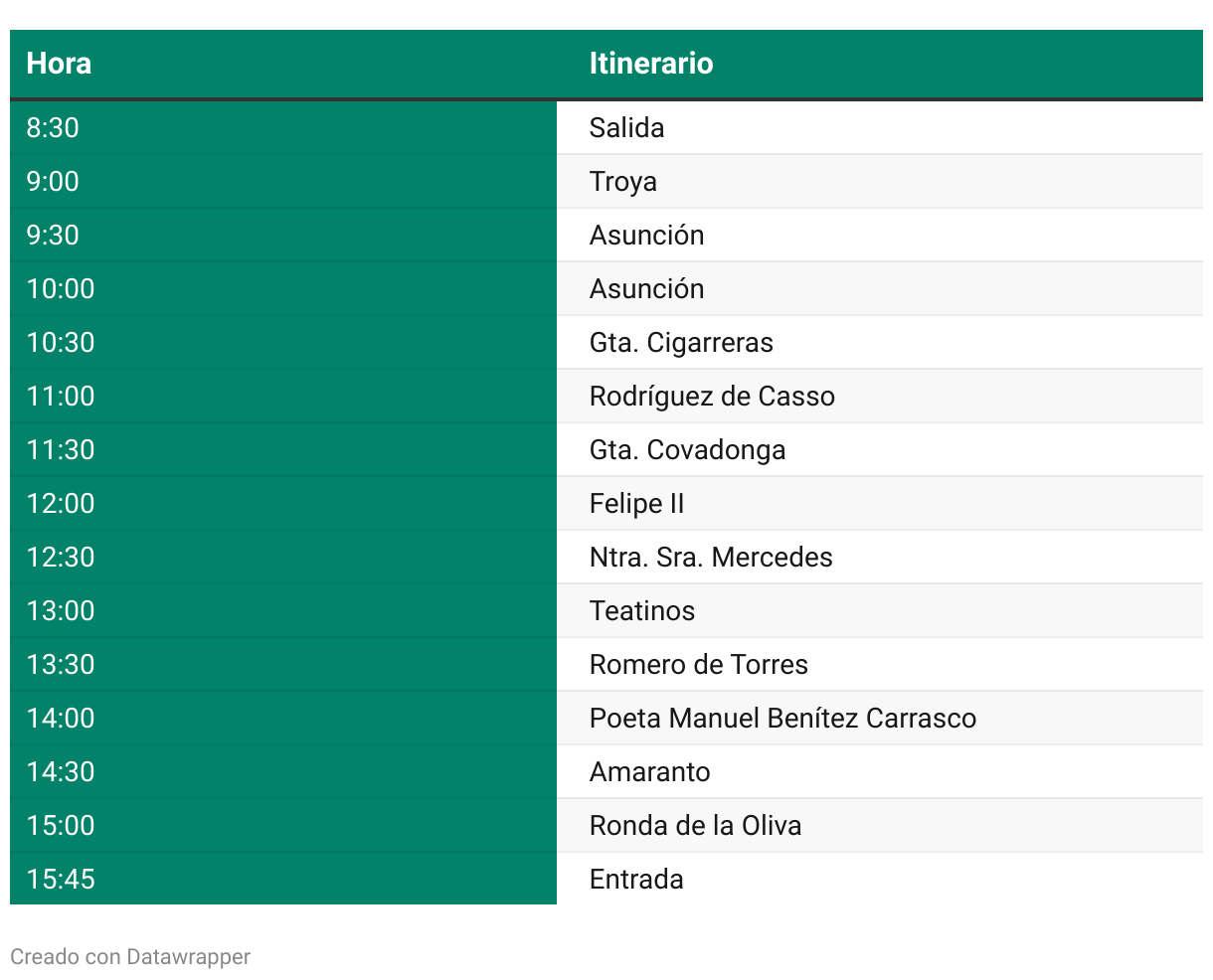
Task: Click the Salida itinerary entry
Action: click(x=626, y=128)
